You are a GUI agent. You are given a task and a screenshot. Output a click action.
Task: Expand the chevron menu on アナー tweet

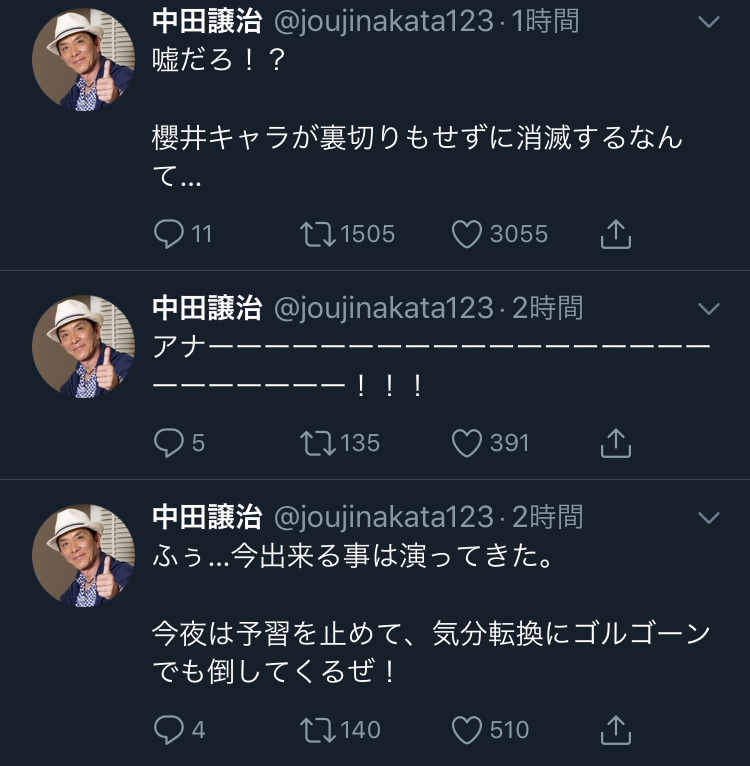click(708, 307)
